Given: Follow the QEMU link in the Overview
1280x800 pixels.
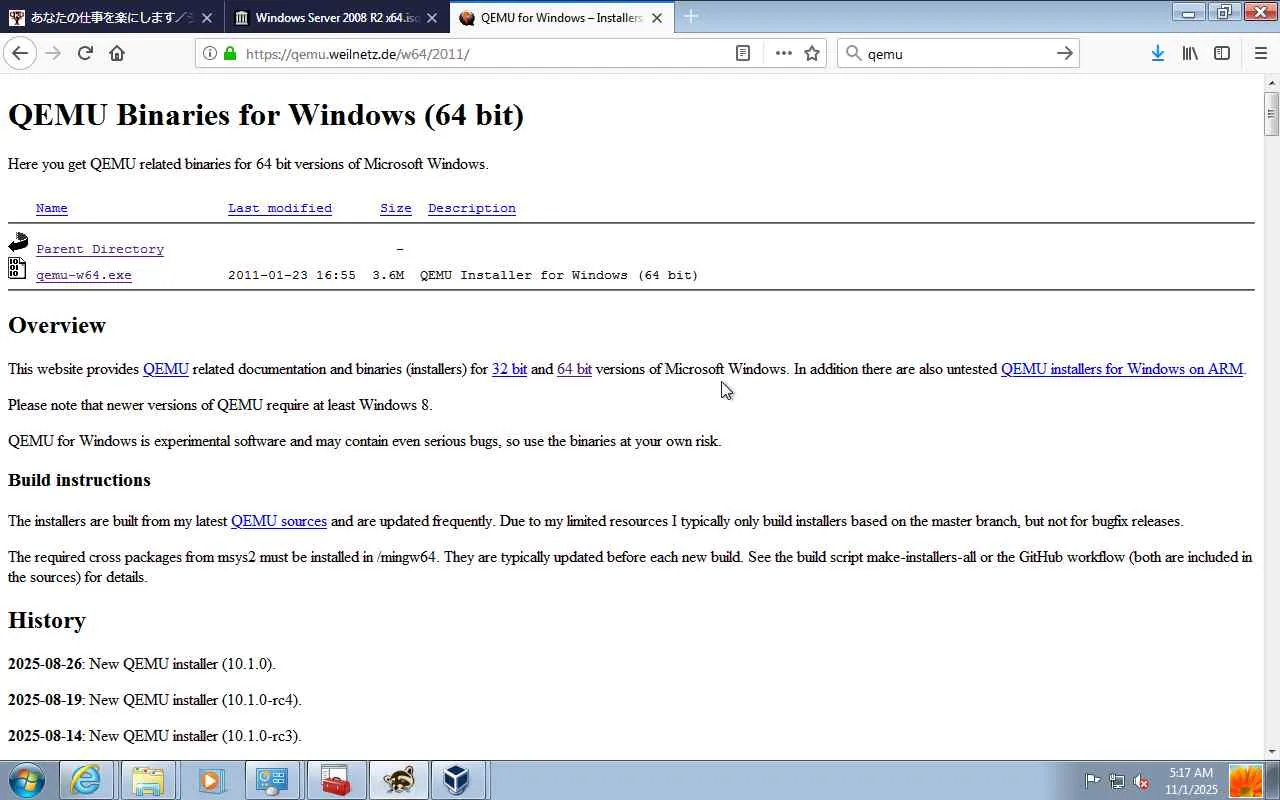Looking at the screenshot, I should tap(166, 369).
